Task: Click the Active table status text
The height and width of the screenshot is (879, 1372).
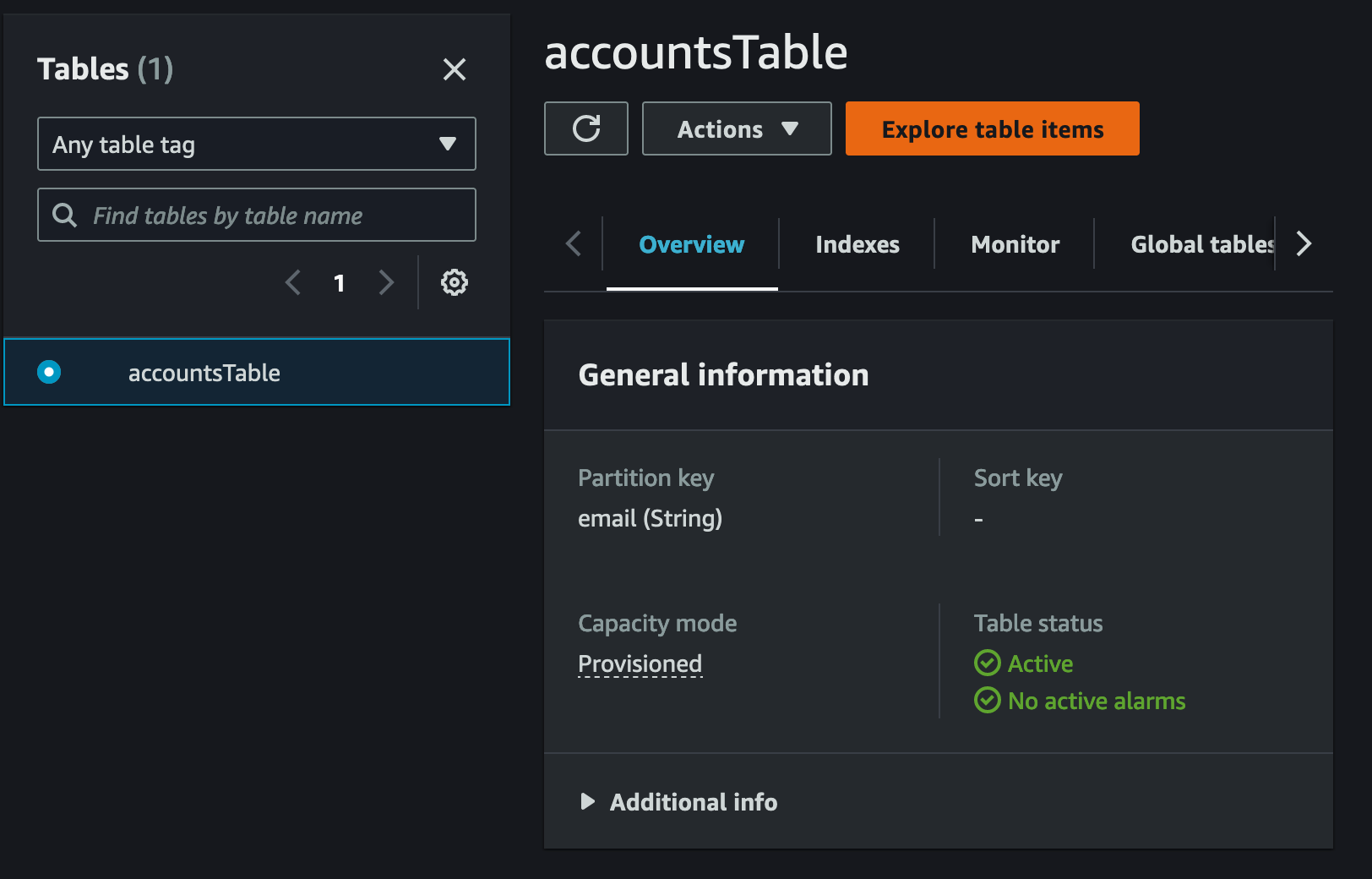Action: [x=1041, y=663]
